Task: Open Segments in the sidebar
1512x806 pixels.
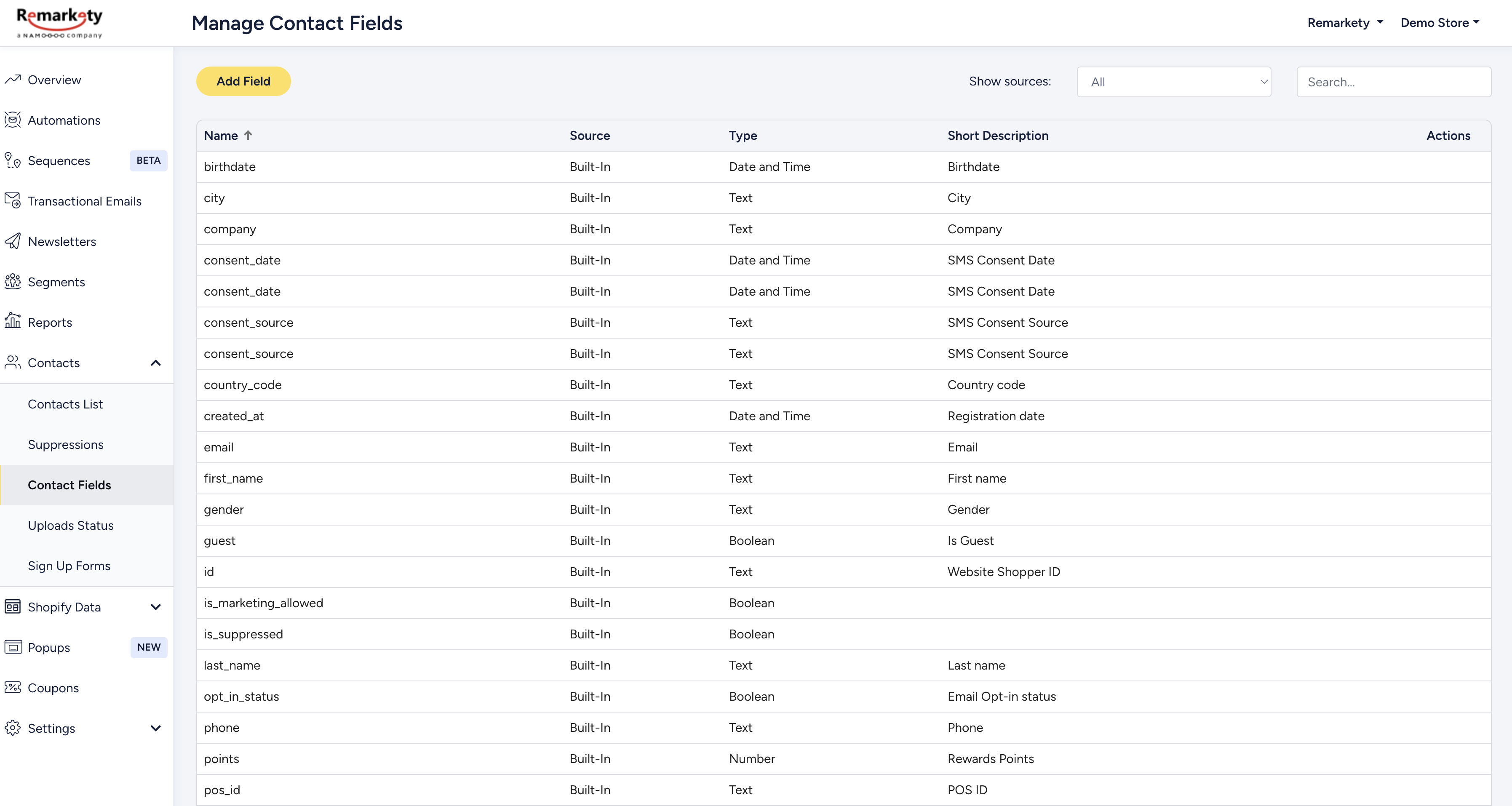Action: click(x=56, y=283)
